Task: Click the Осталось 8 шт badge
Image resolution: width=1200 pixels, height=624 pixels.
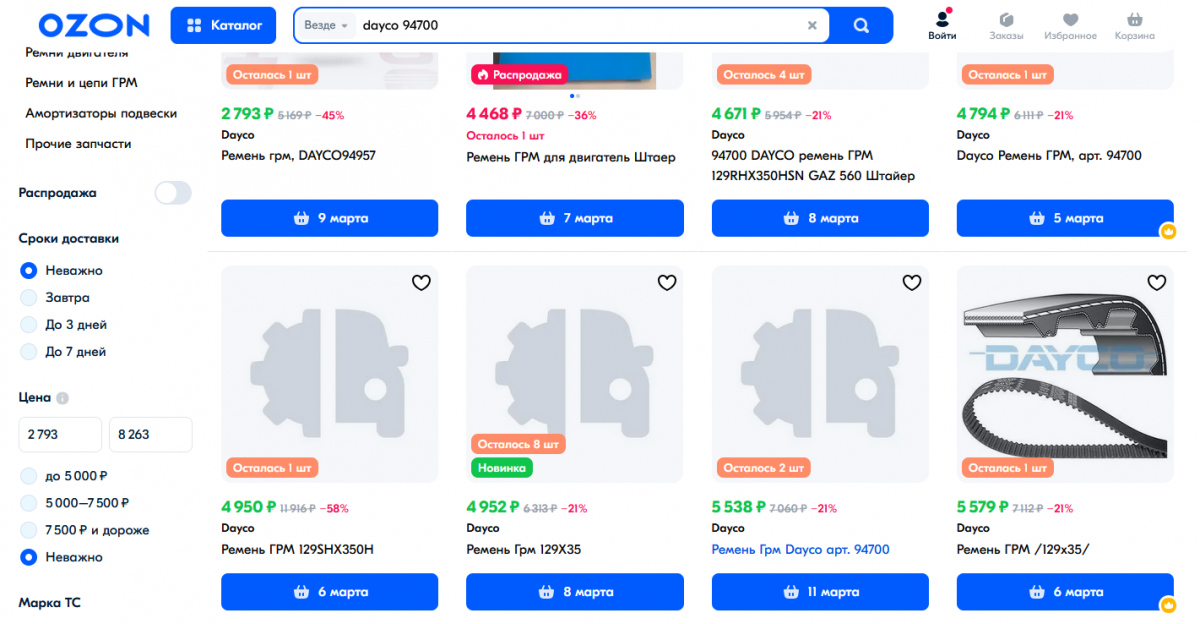Action: coord(518,444)
